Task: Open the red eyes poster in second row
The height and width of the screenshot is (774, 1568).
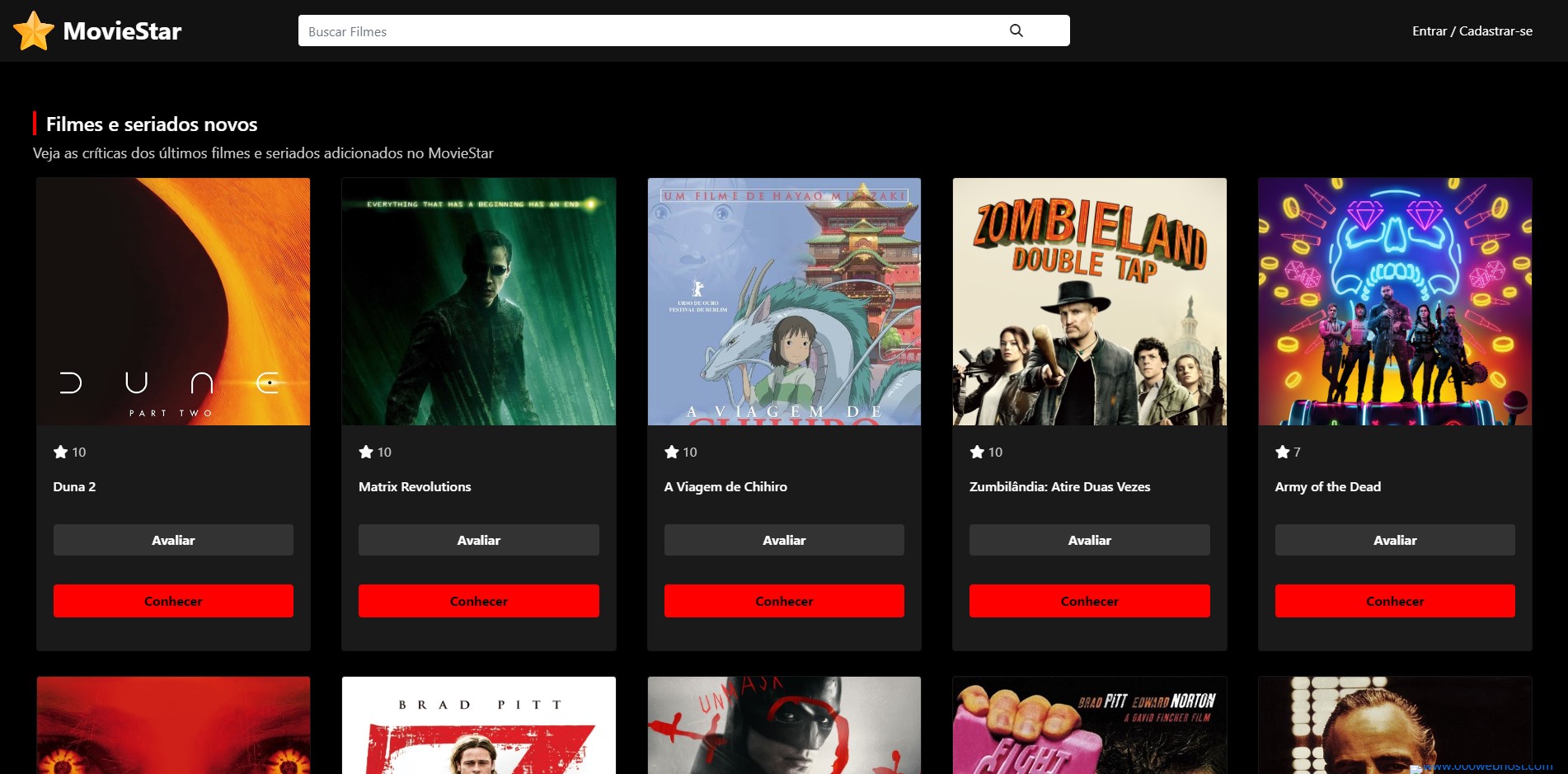Action: (x=173, y=725)
